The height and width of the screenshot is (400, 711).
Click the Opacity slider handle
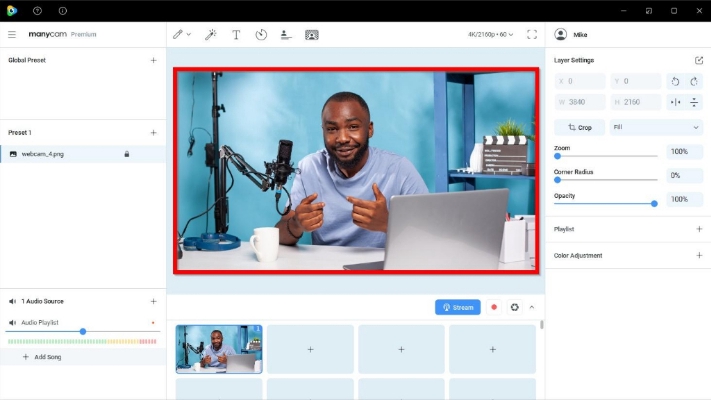click(654, 203)
